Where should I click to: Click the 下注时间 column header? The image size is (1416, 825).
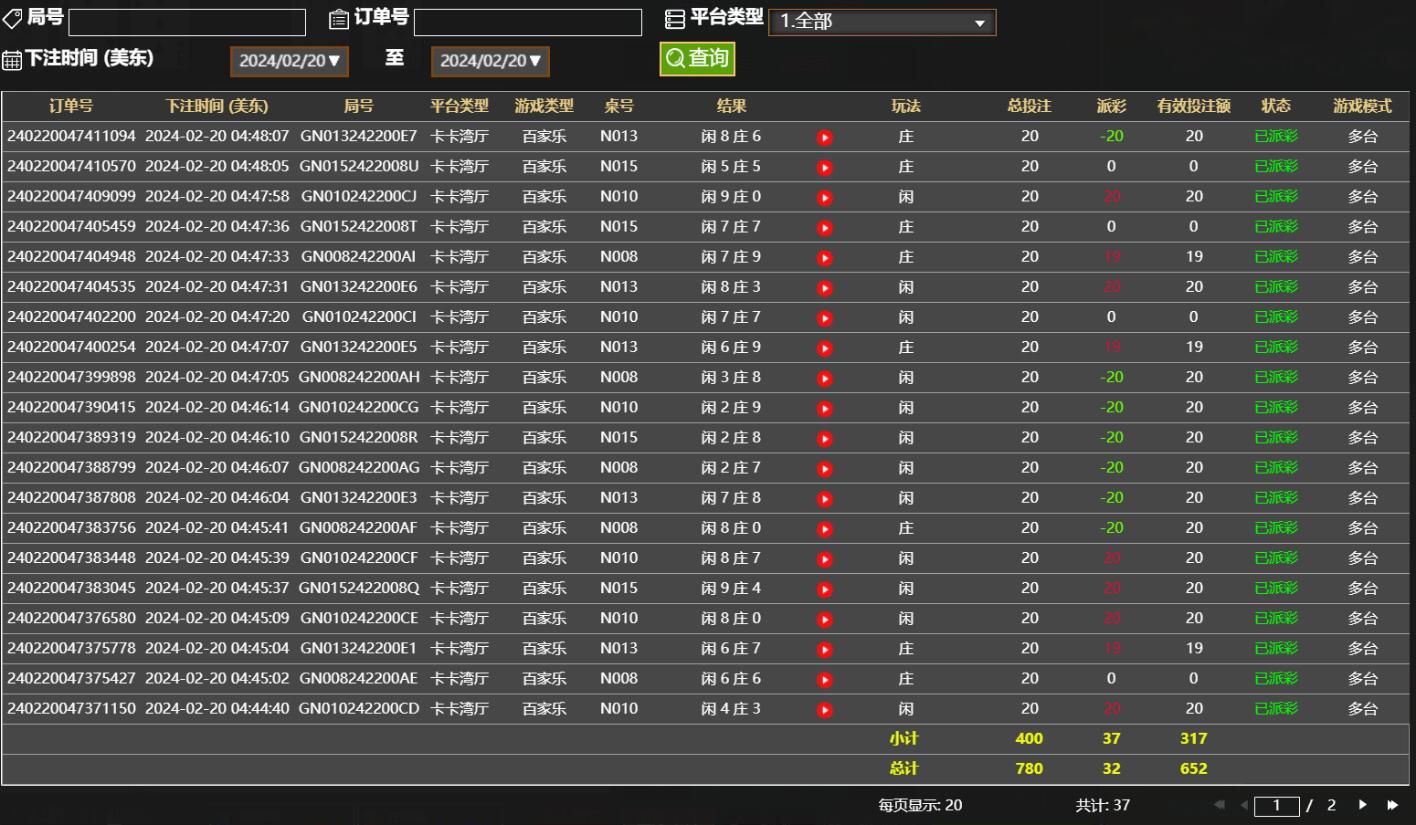point(217,106)
